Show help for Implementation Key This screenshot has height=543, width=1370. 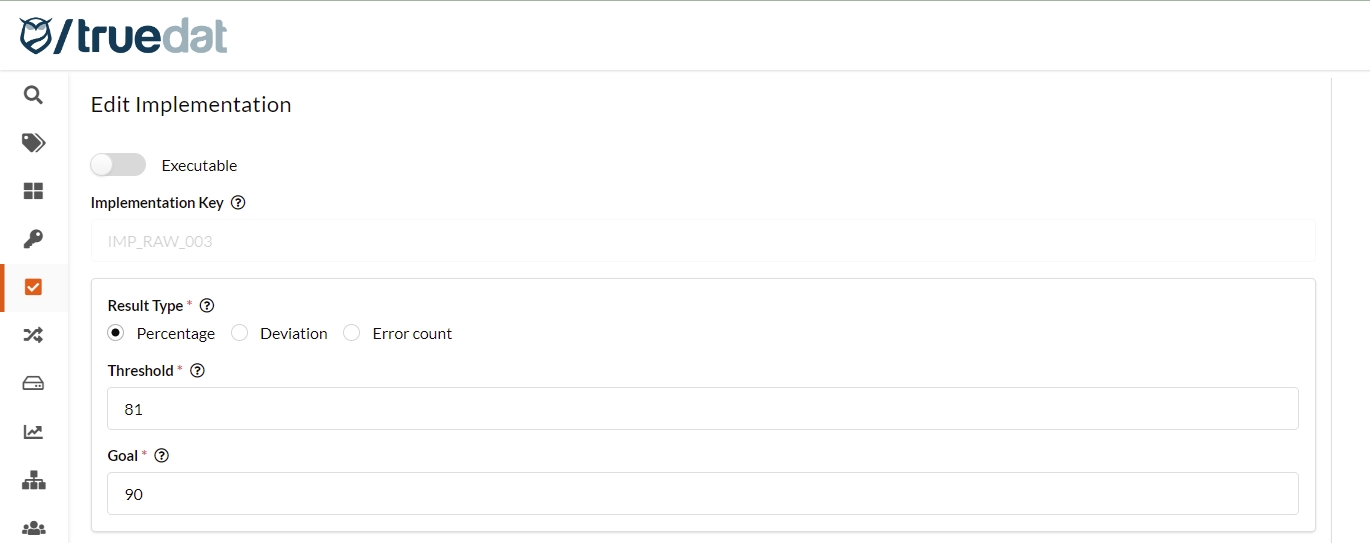tap(238, 202)
